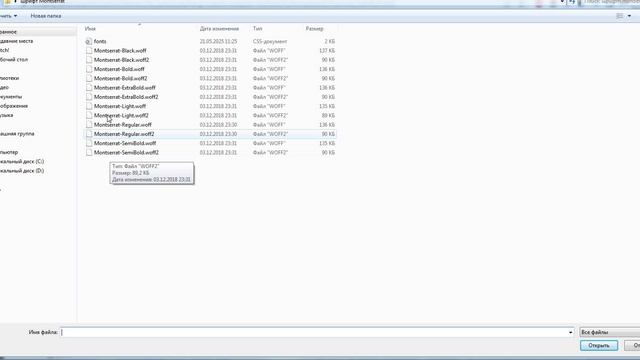640x360 pixels.
Task: Click the file icon beside Montserrat-Bold.woff2
Action: pos(89,78)
